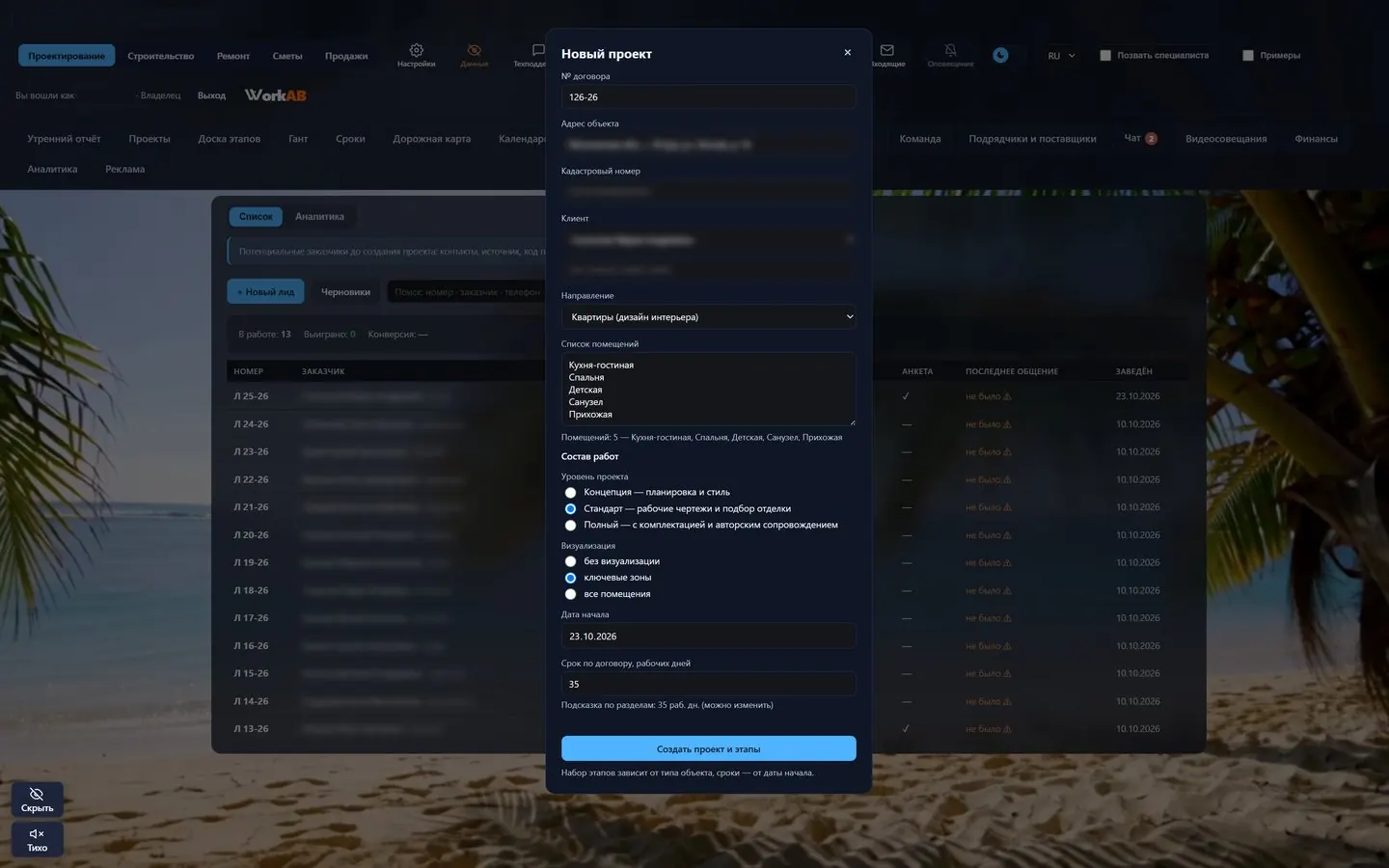The image size is (1389, 868).
Task: Tick the Примеры checkbox
Action: tap(1248, 56)
